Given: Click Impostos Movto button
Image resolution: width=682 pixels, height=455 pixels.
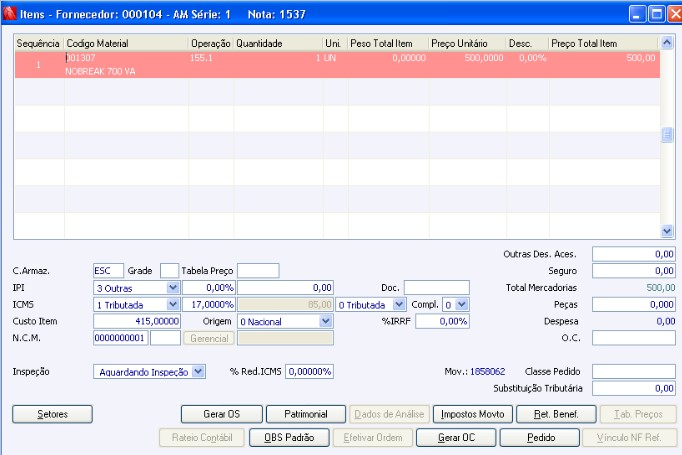Looking at the screenshot, I should pyautogui.click(x=473, y=414).
